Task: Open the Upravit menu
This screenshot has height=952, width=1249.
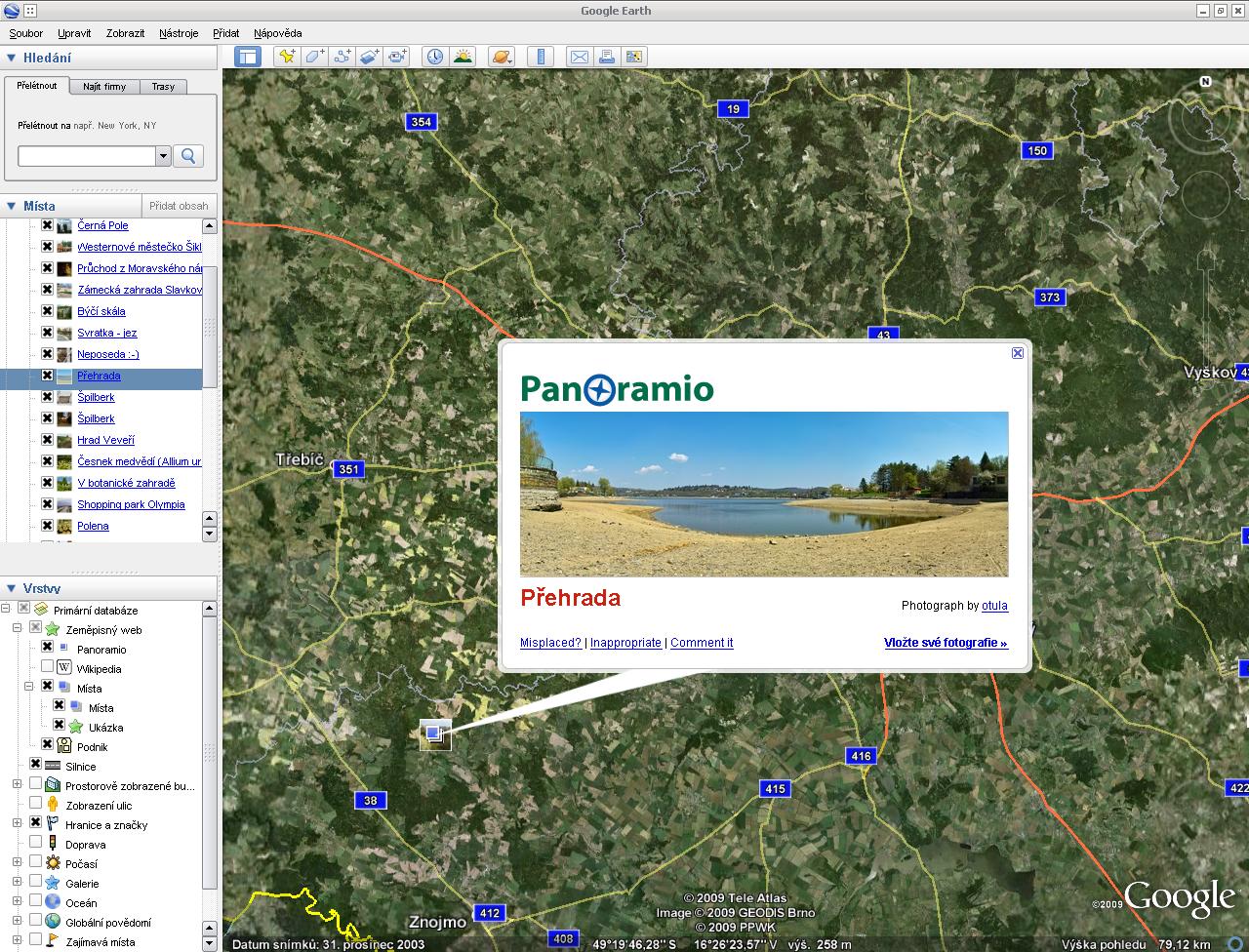Action: [74, 33]
